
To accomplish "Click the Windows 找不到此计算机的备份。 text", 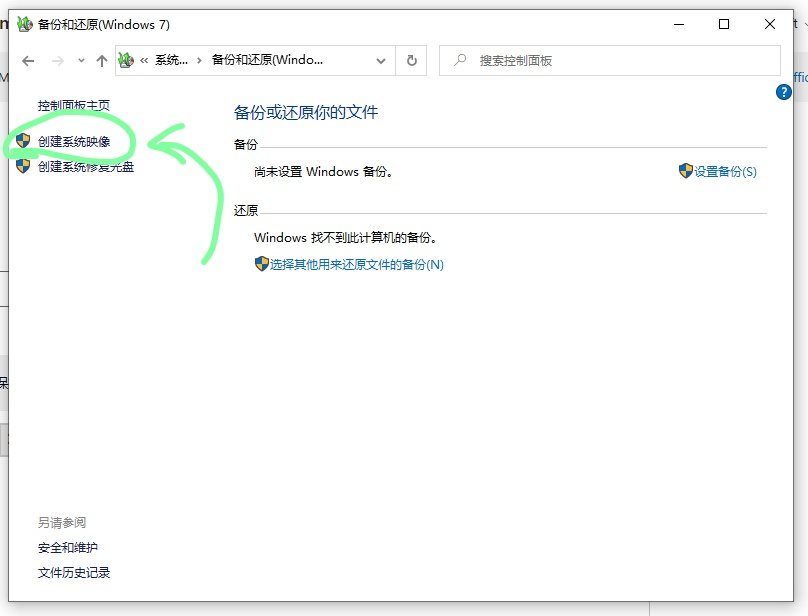I will pyautogui.click(x=346, y=238).
